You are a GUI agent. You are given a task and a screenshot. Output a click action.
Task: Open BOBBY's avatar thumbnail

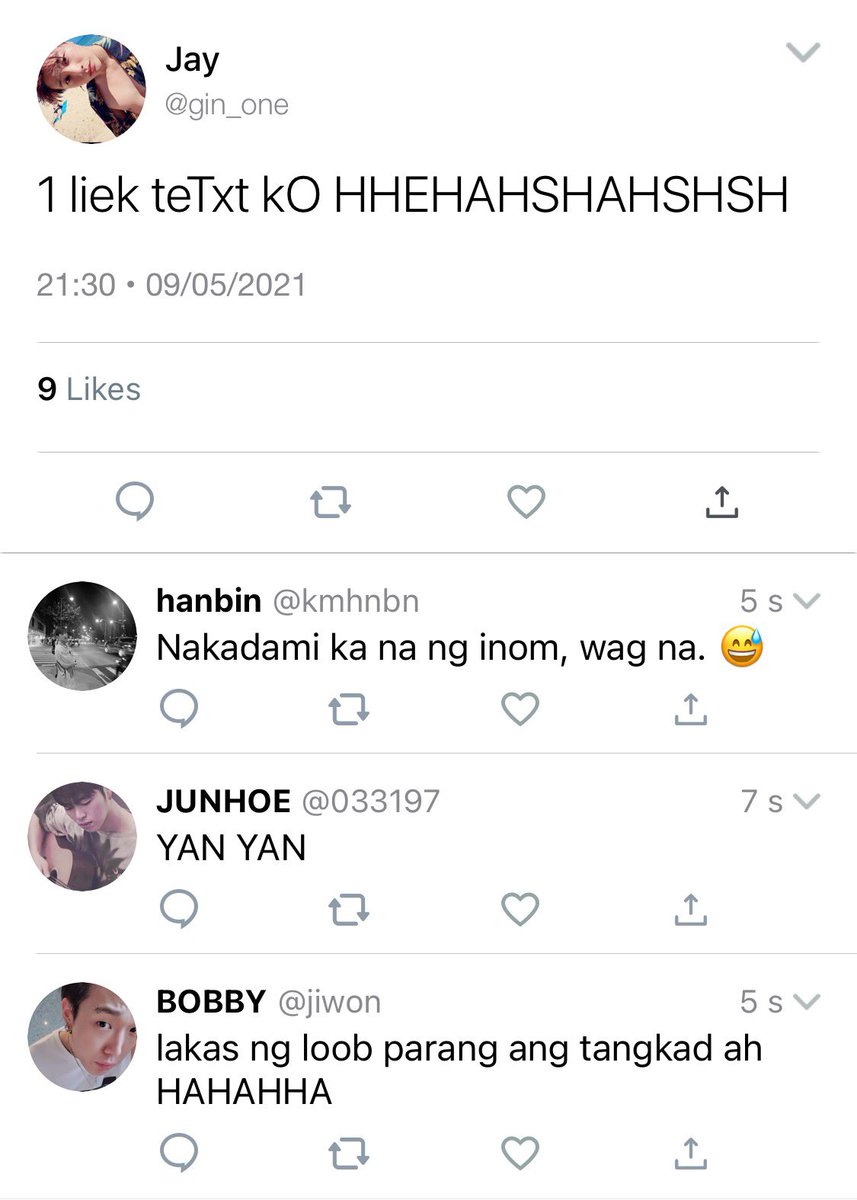(82, 1036)
